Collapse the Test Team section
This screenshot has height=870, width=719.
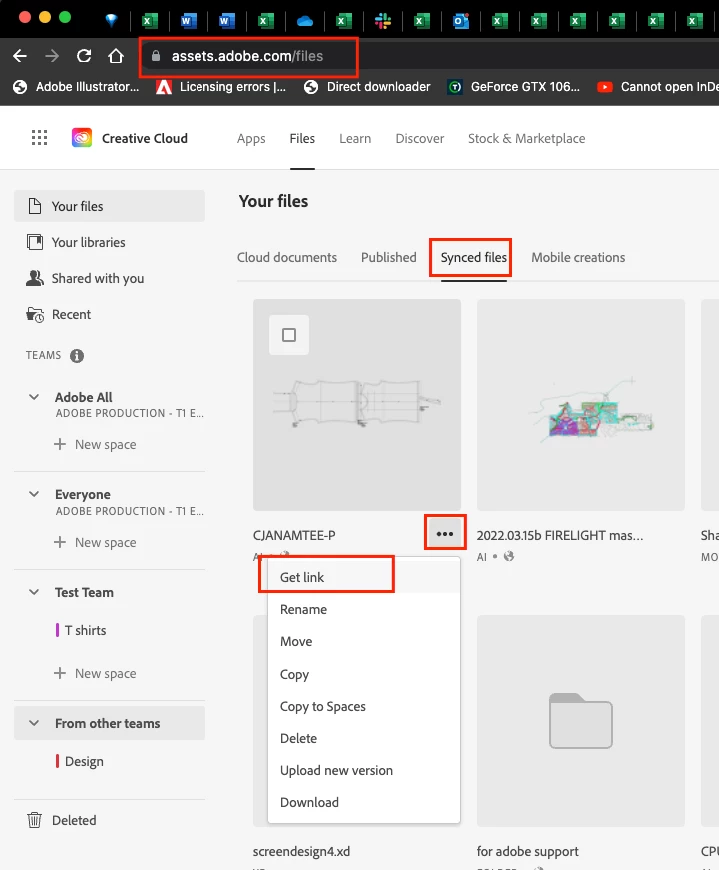34,592
